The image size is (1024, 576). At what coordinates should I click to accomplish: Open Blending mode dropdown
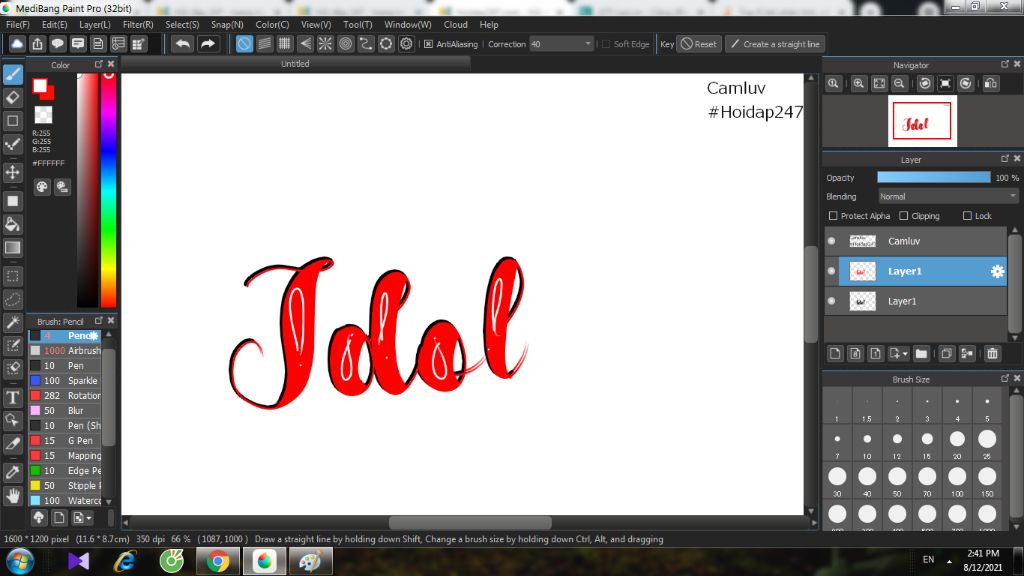coord(947,196)
